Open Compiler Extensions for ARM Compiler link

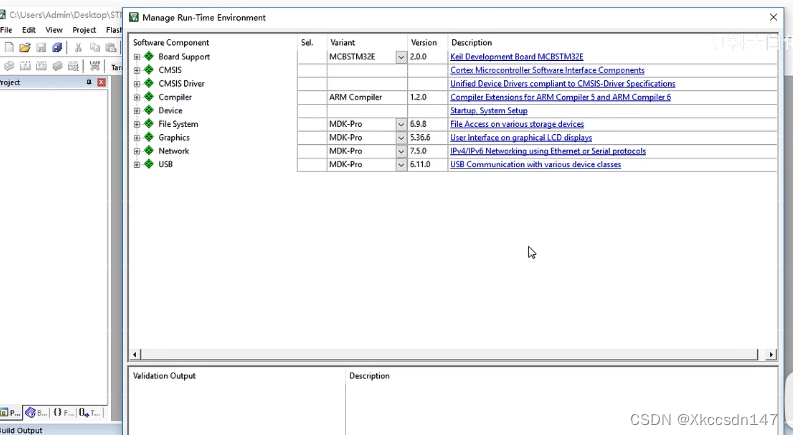pyautogui.click(x=560, y=97)
